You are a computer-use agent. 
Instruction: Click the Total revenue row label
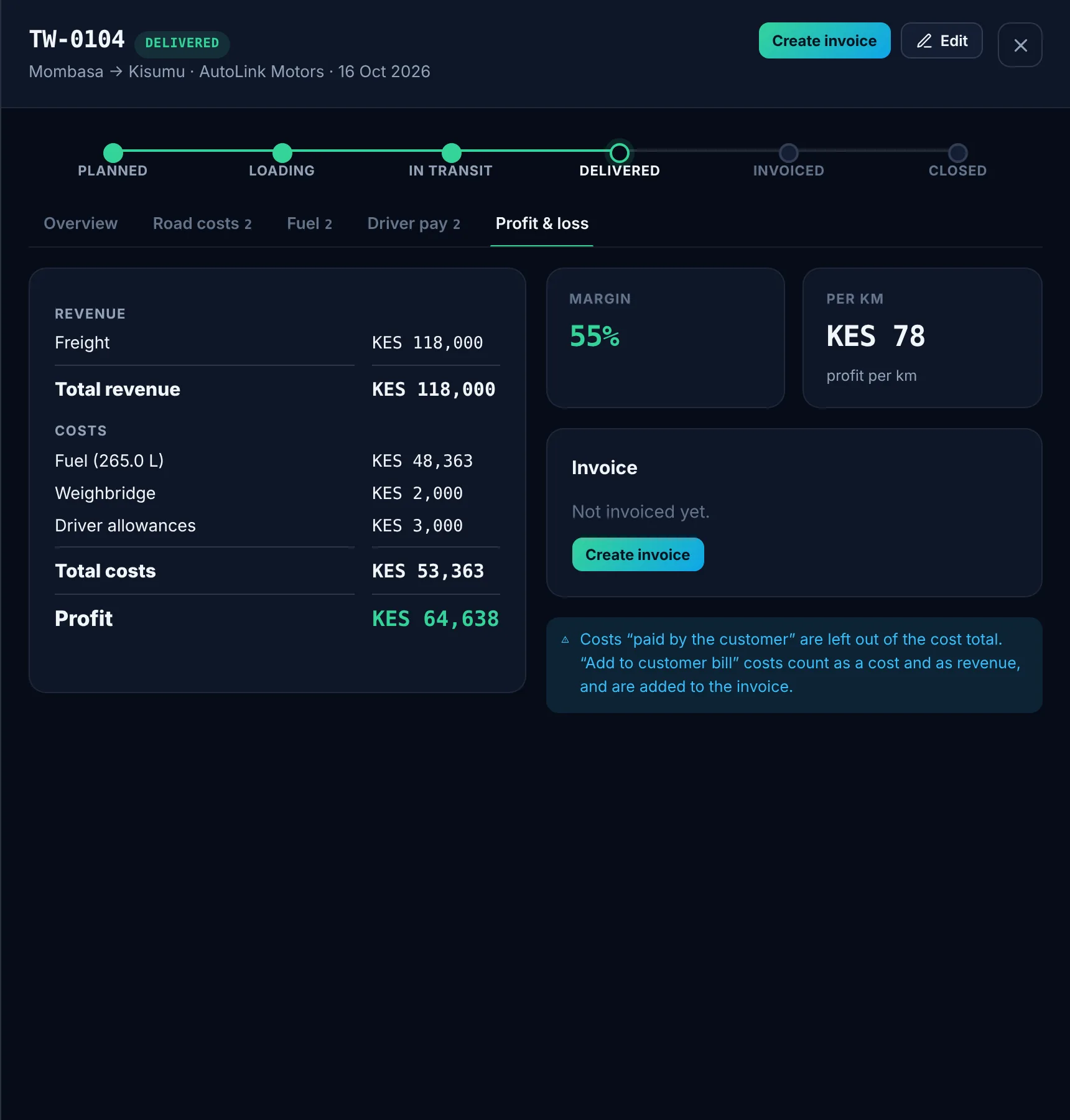coord(118,390)
